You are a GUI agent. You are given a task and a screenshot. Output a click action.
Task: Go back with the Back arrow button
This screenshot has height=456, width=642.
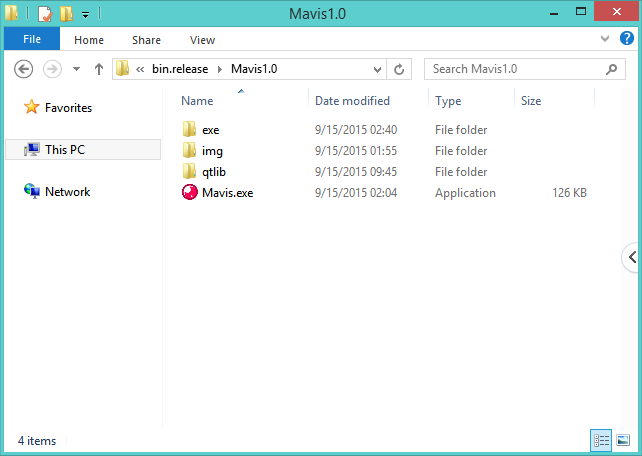click(23, 69)
